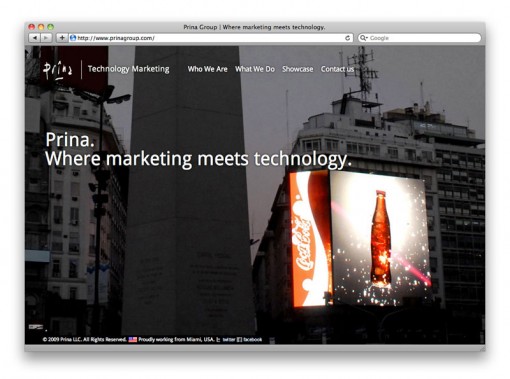Open the Who We Are menu item
The width and height of the screenshot is (510, 379).
[x=207, y=69]
